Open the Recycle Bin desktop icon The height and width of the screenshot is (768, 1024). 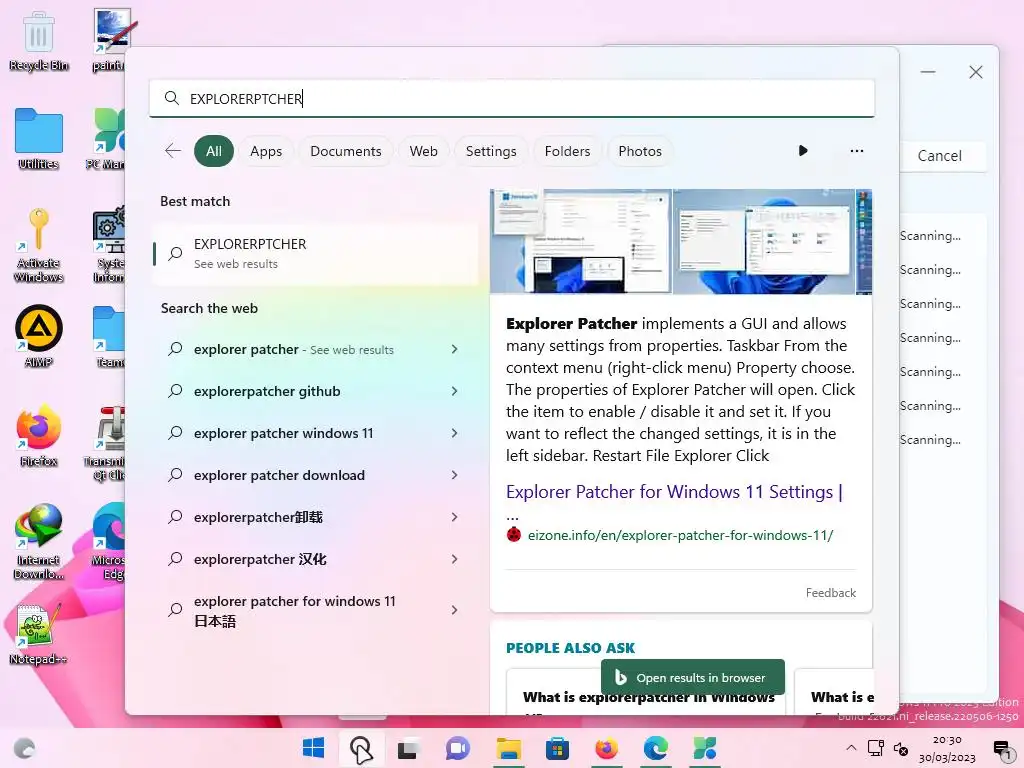point(38,41)
